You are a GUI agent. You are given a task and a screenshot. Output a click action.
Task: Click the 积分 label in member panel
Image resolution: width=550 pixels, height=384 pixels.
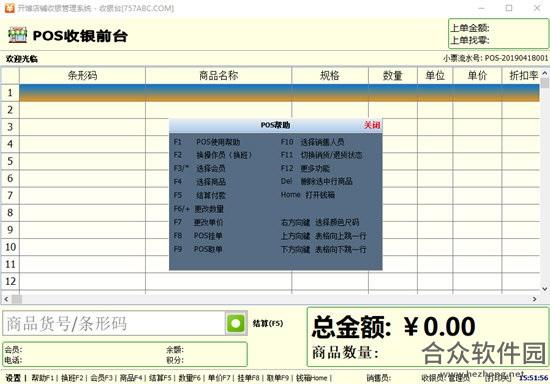175,360
